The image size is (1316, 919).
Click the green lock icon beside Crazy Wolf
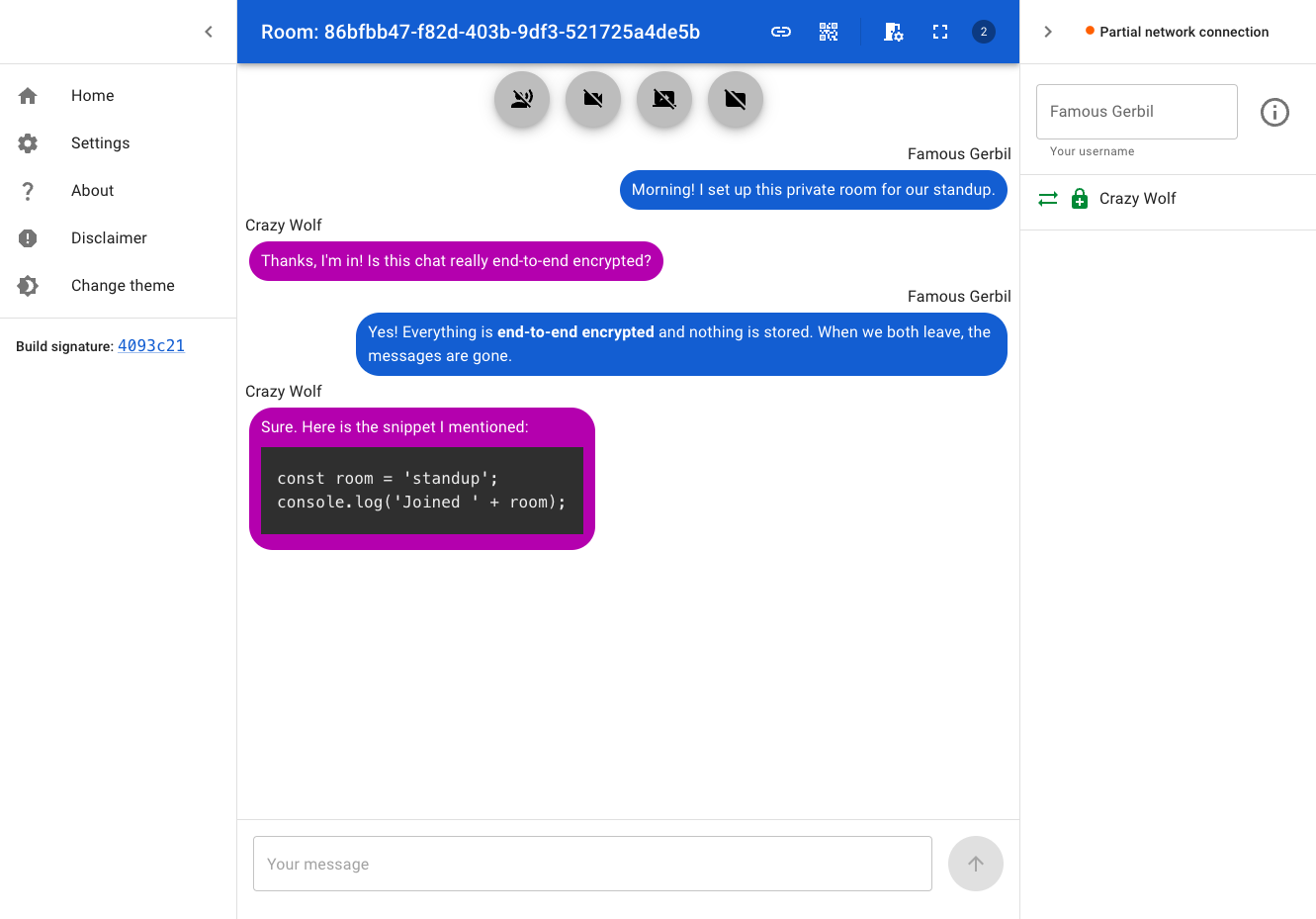tap(1080, 199)
